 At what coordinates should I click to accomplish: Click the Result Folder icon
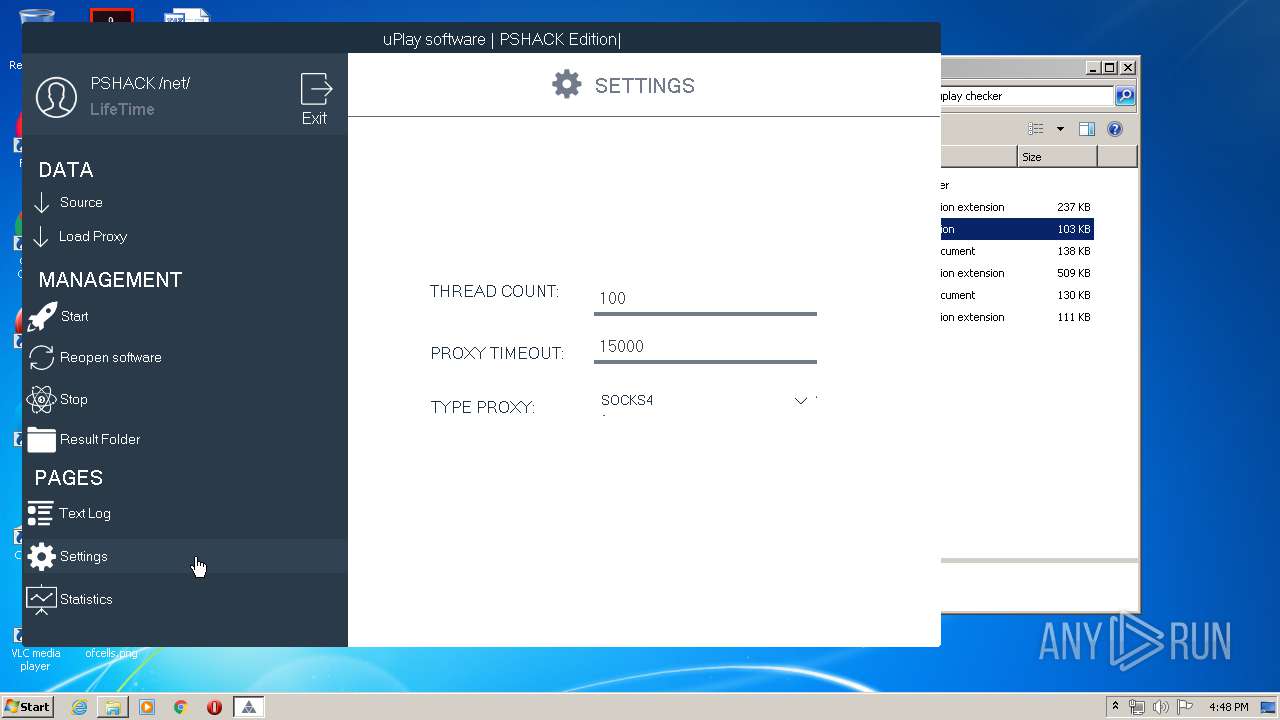41,439
